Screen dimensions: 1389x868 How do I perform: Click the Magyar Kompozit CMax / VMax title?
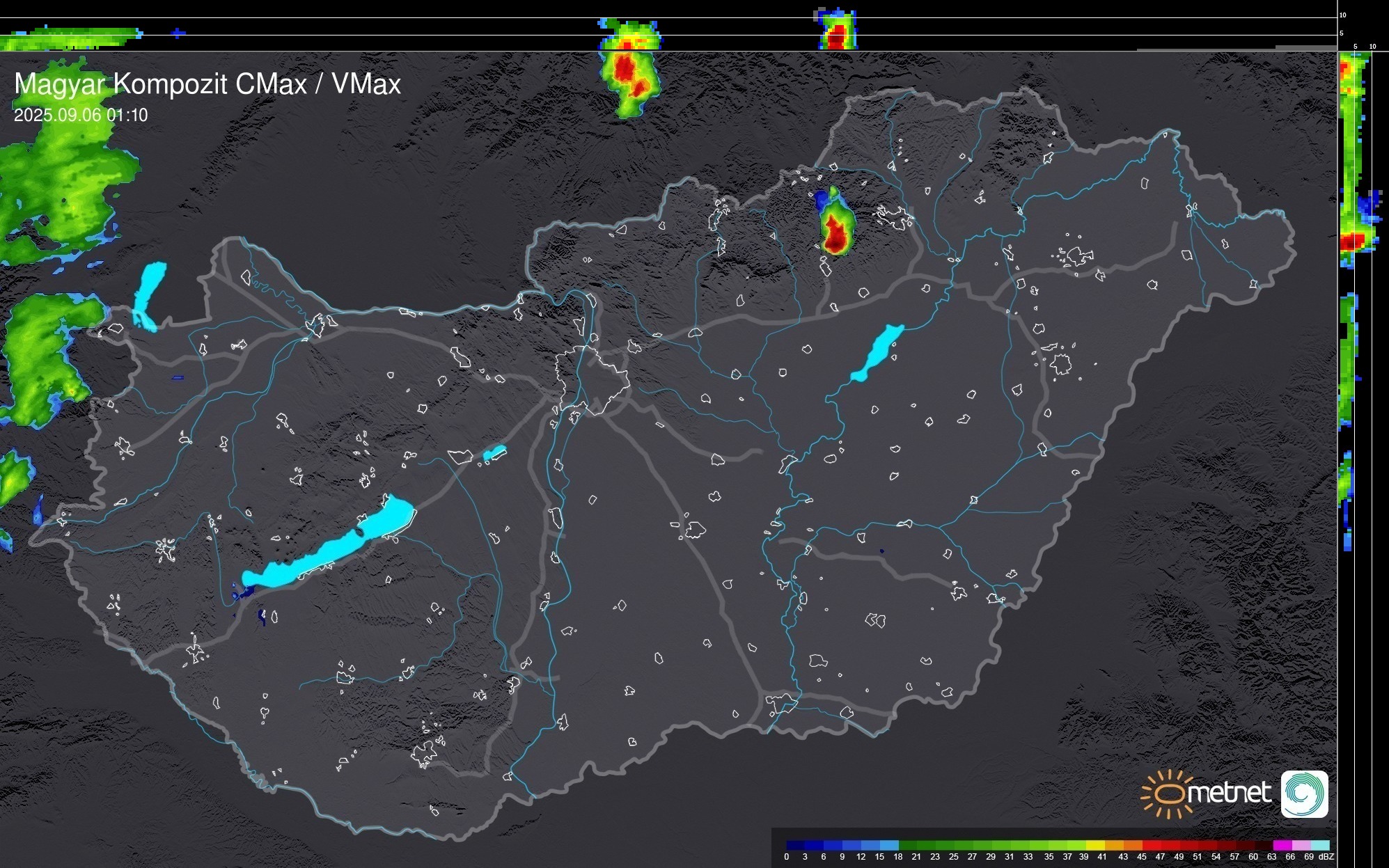click(x=207, y=84)
